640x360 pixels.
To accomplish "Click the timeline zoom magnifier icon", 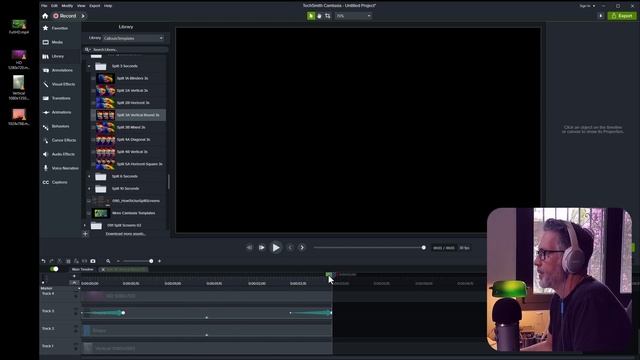I will pos(108,261).
